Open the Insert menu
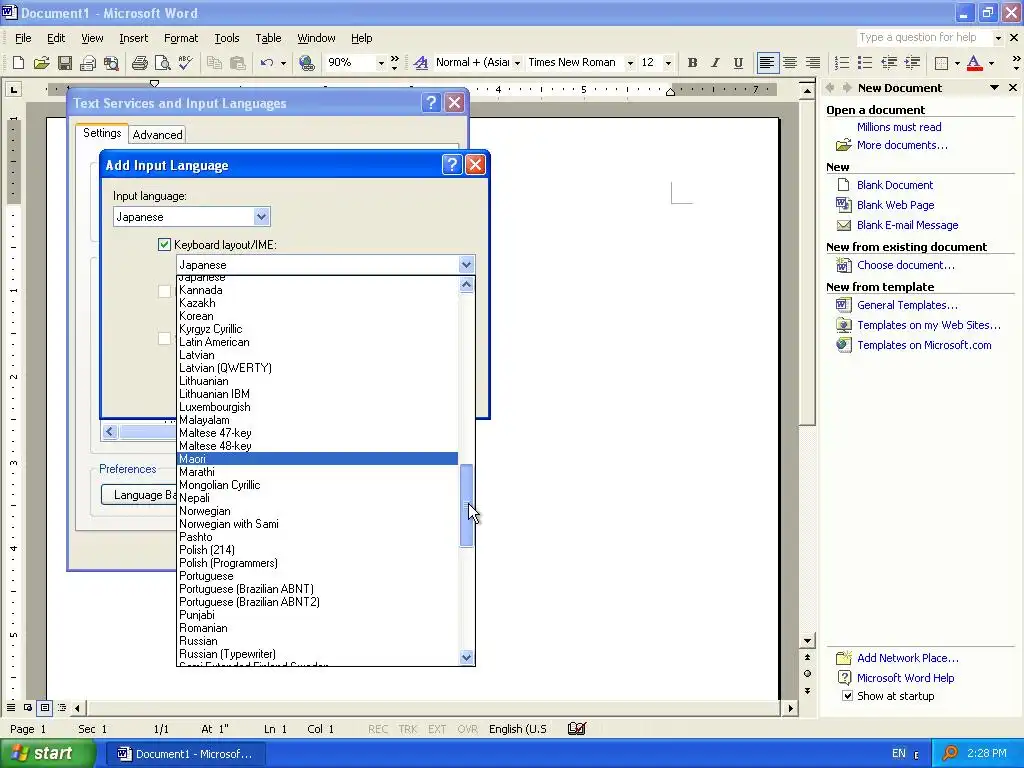 tap(133, 38)
